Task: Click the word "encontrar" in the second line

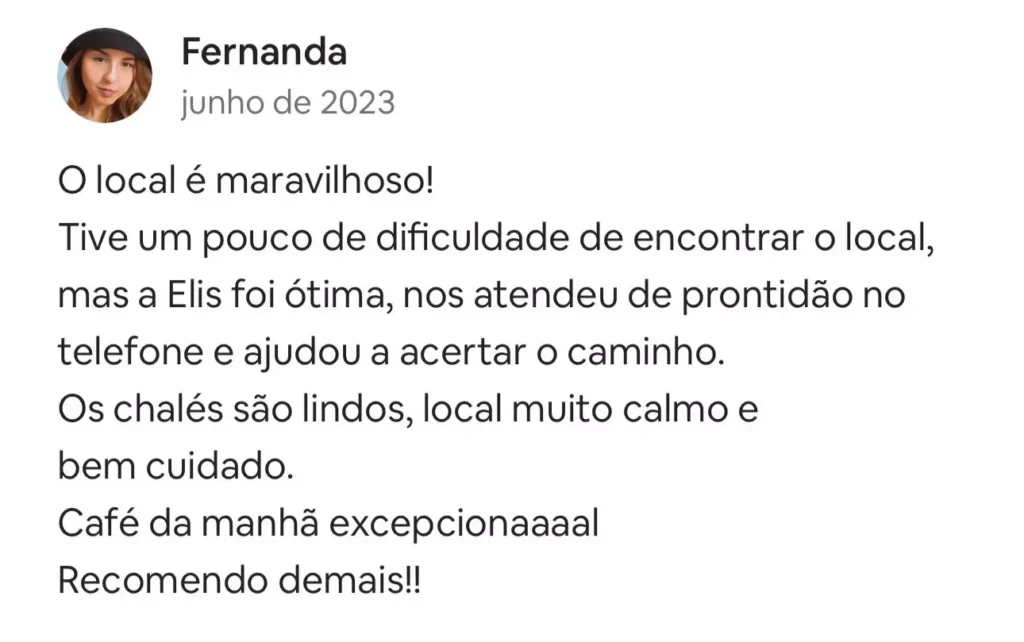Action: pyautogui.click(x=684, y=240)
